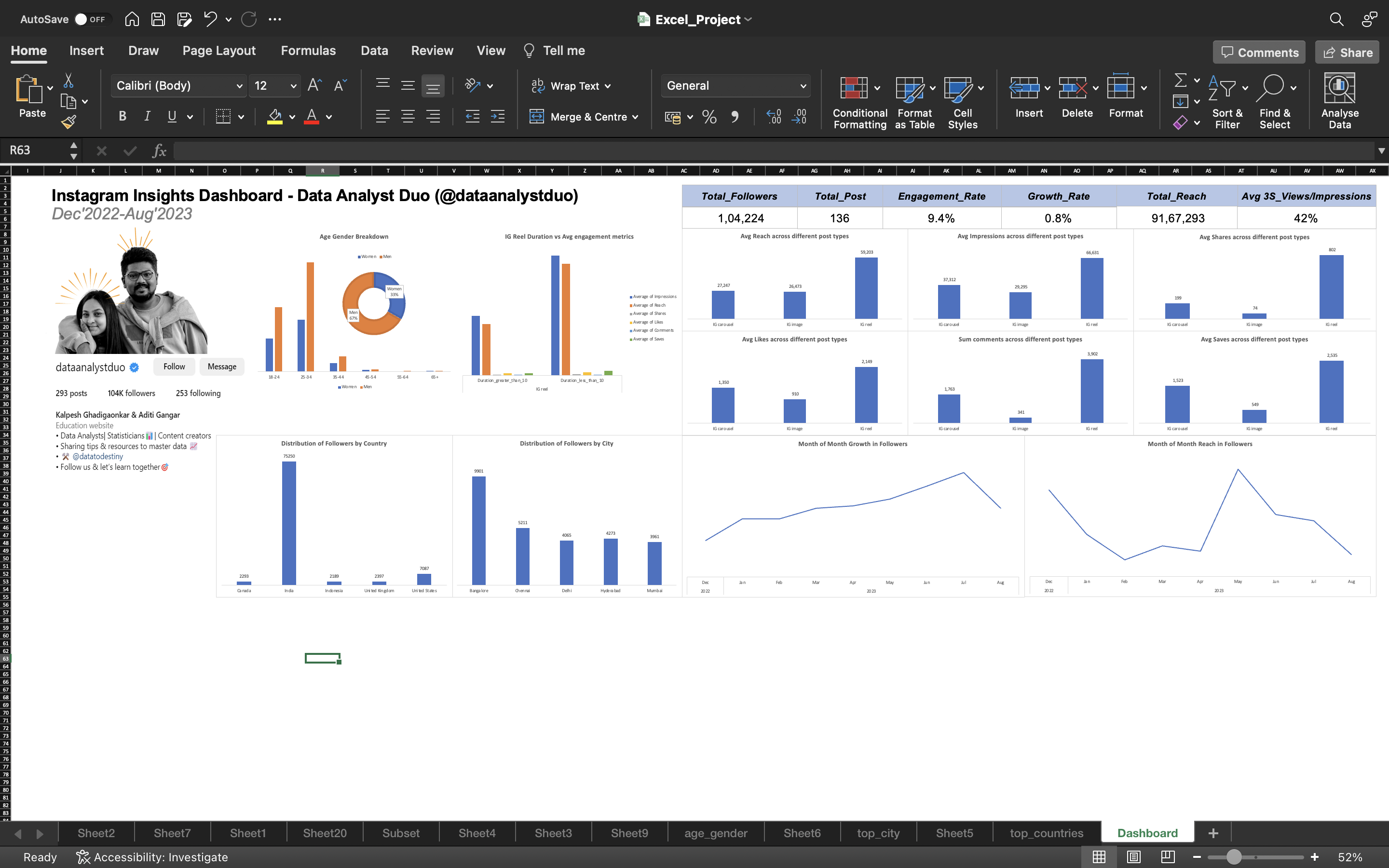Click the Analyse Data icon
1389x868 pixels.
(1340, 88)
